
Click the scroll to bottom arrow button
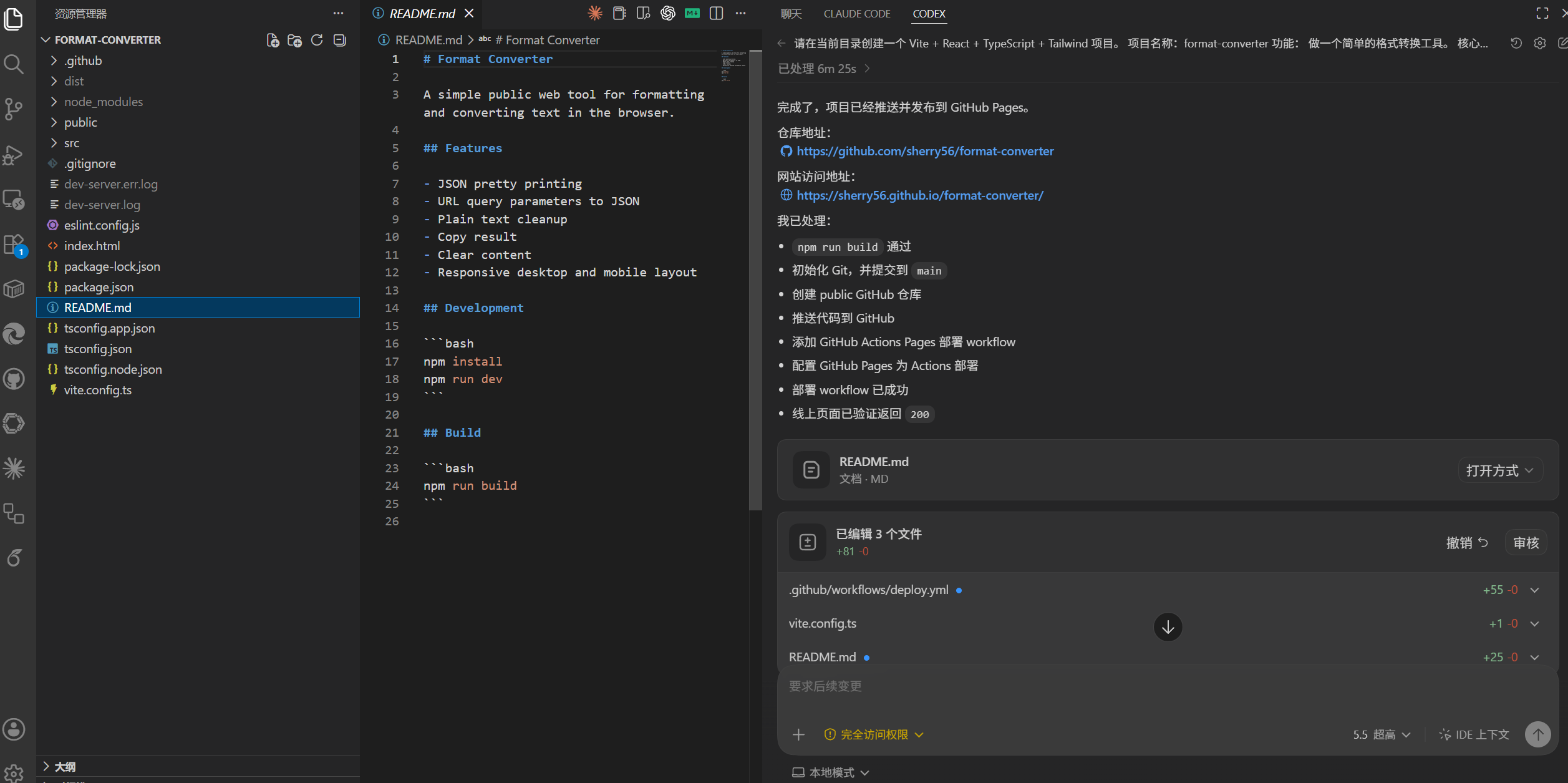coord(1168,627)
